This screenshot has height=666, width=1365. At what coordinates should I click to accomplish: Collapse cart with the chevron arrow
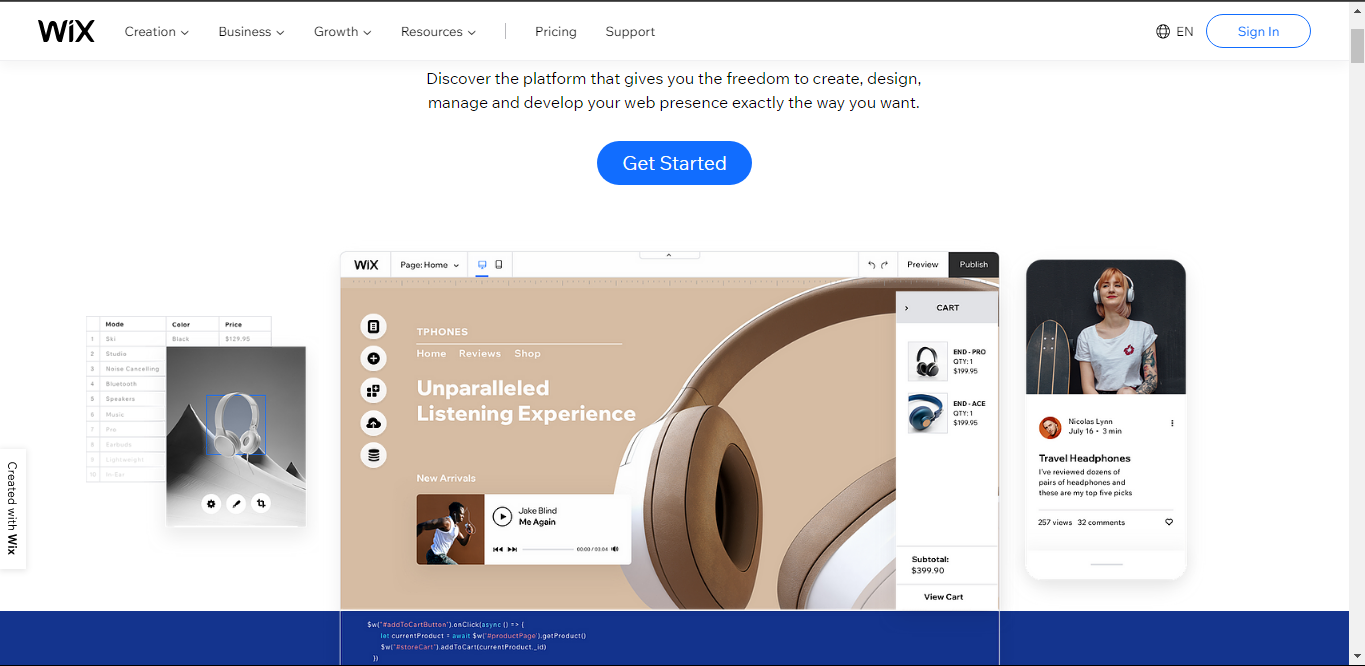(x=907, y=308)
